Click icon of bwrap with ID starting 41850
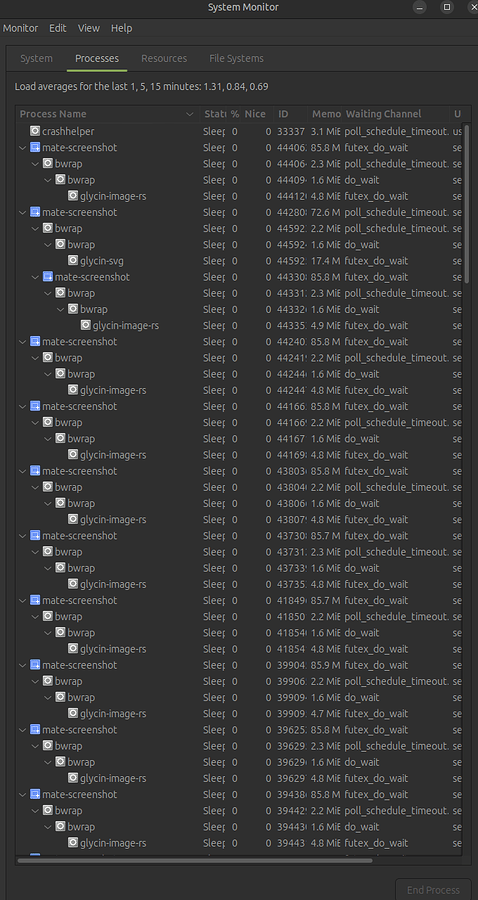Viewport: 478px width, 900px height. click(x=48, y=616)
